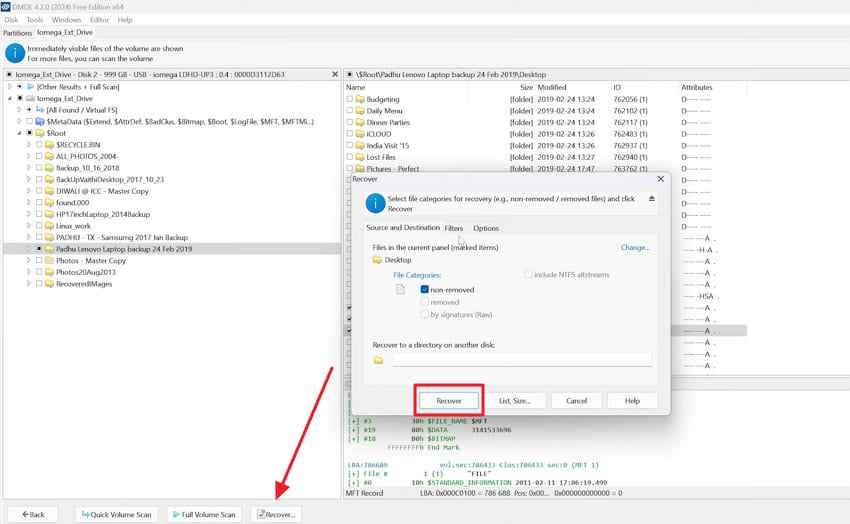This screenshot has width=850, height=524.
Task: Click the [All Found / Virtual FS] icon
Action: 40,110
